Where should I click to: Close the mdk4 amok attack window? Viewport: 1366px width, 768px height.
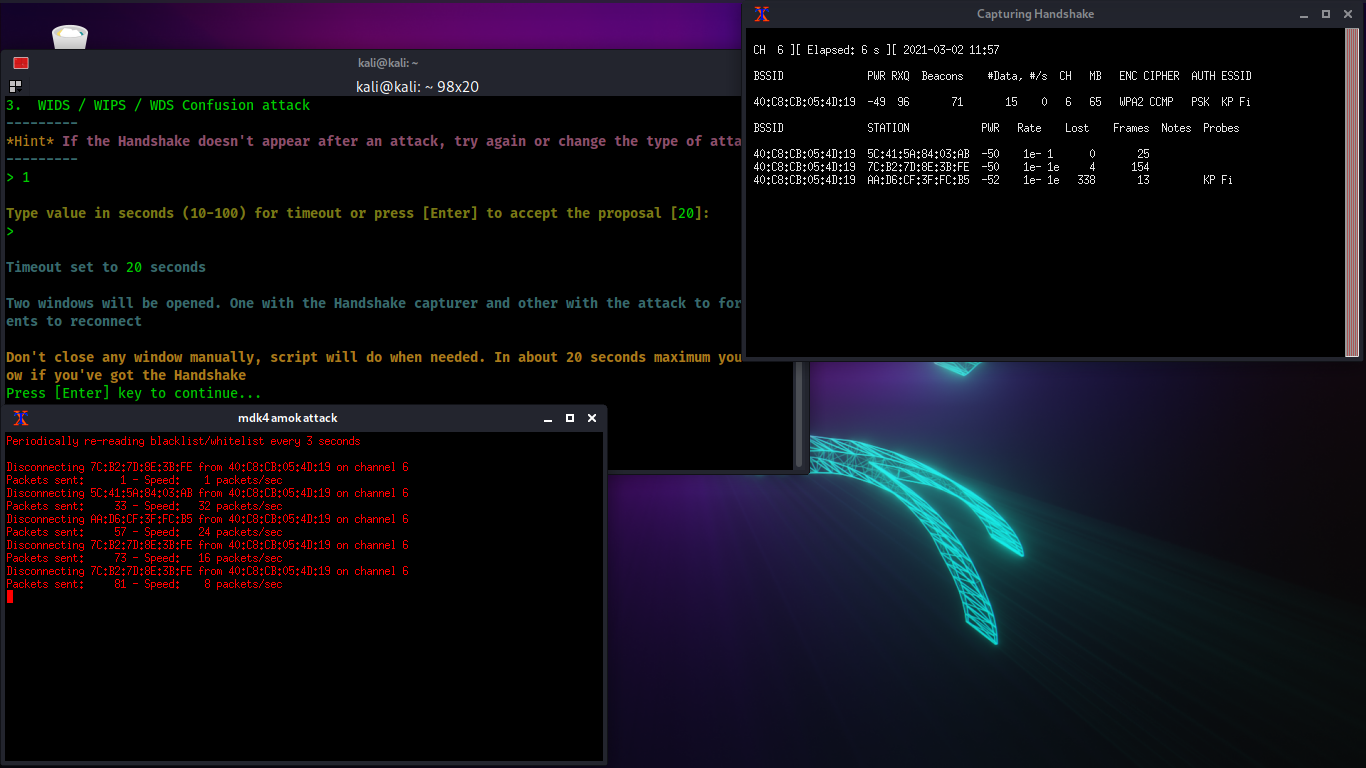point(592,418)
